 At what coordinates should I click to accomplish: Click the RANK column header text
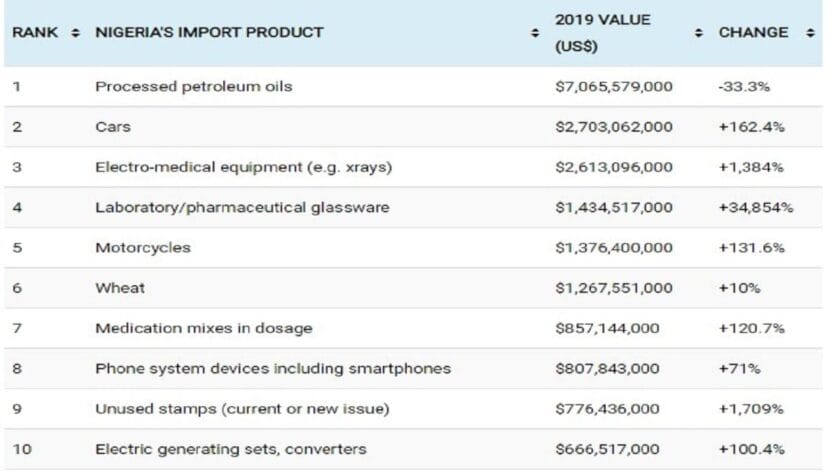tap(35, 33)
